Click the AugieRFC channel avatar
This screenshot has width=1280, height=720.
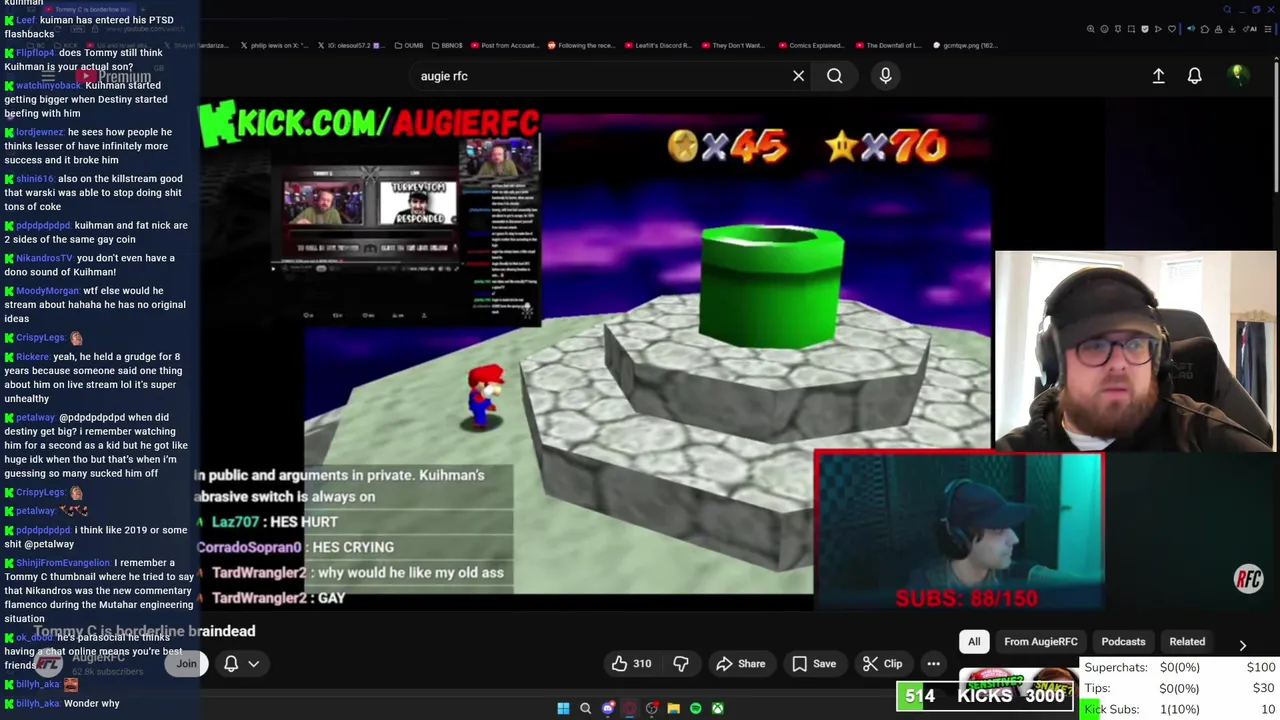tap(50, 662)
